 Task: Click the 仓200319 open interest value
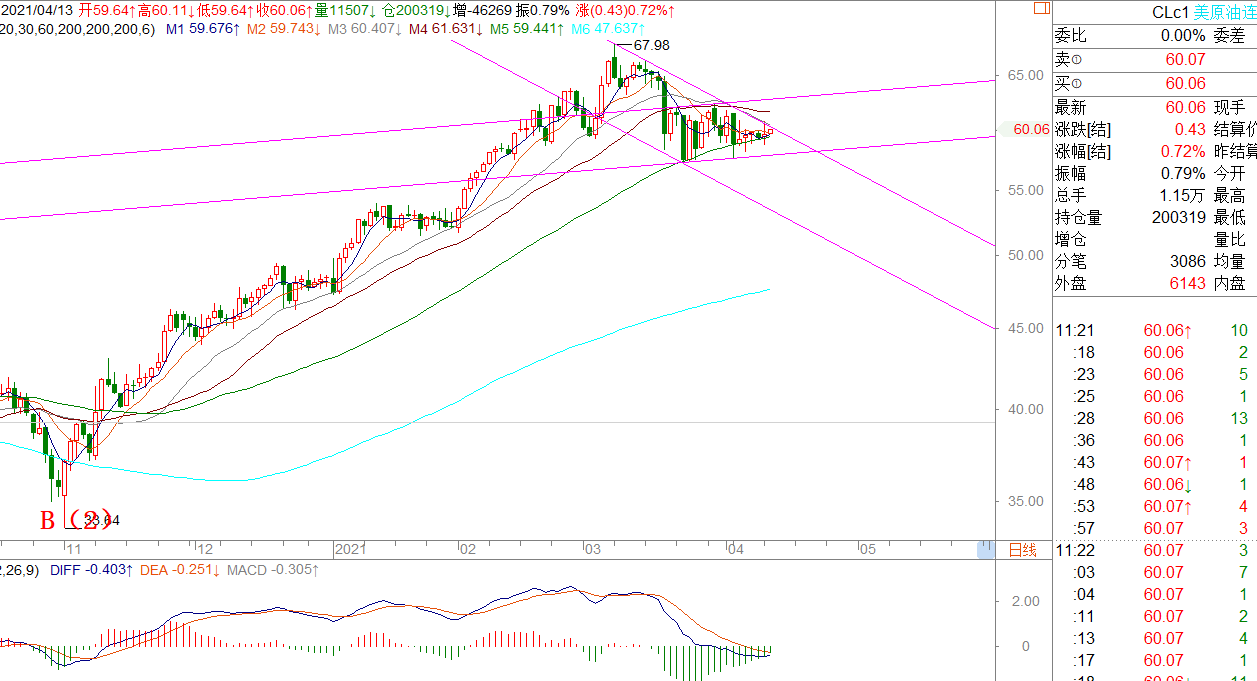click(x=414, y=10)
